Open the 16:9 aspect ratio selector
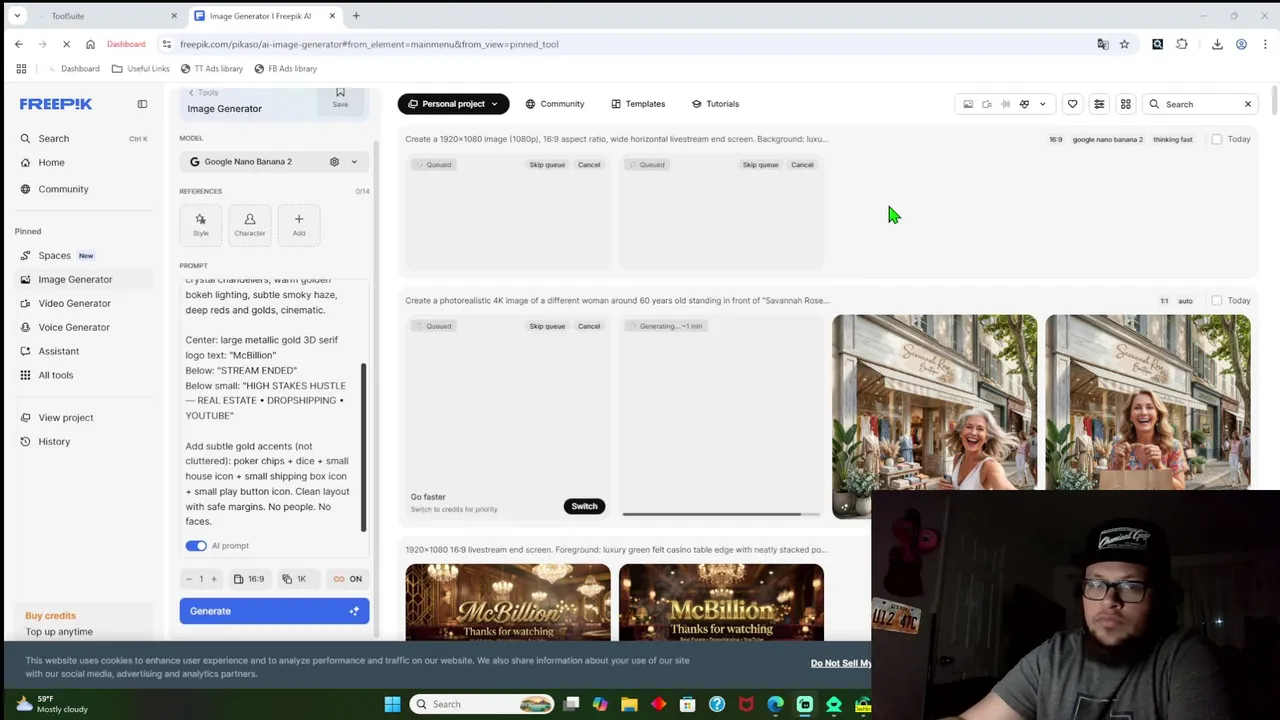This screenshot has height=720, width=1280. coord(249,579)
